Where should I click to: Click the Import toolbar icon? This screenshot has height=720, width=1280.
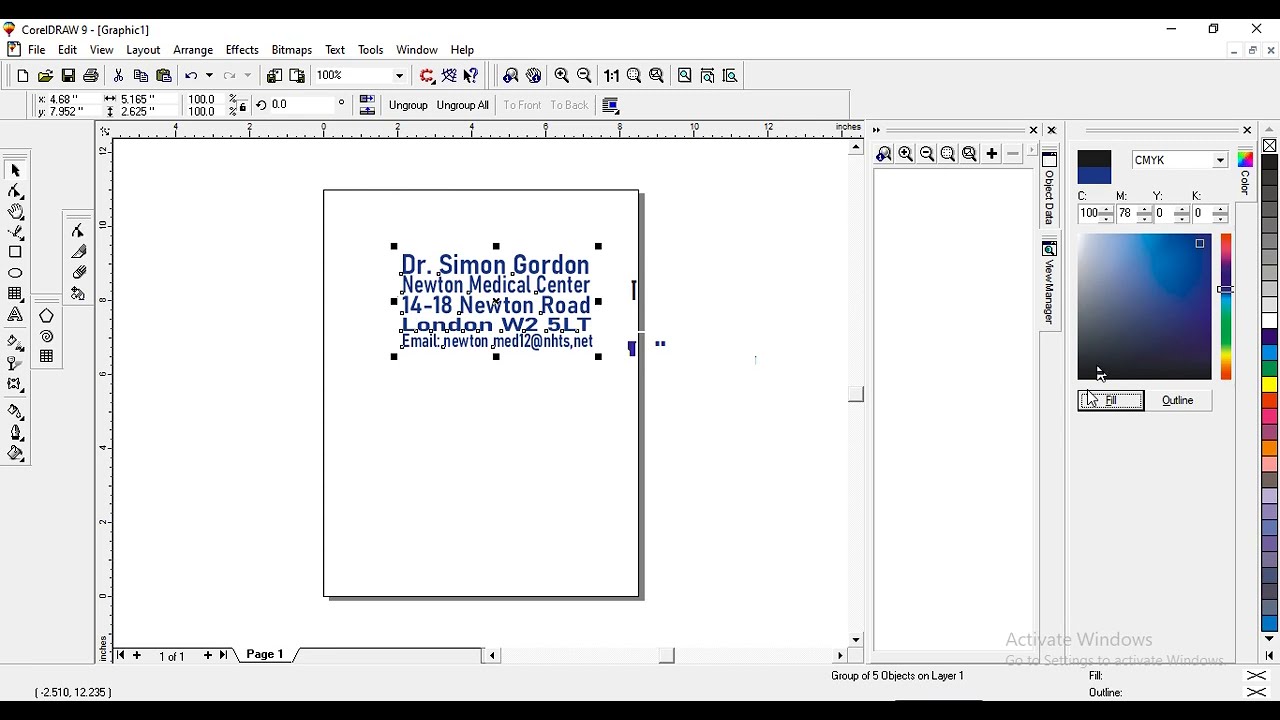[x=274, y=76]
